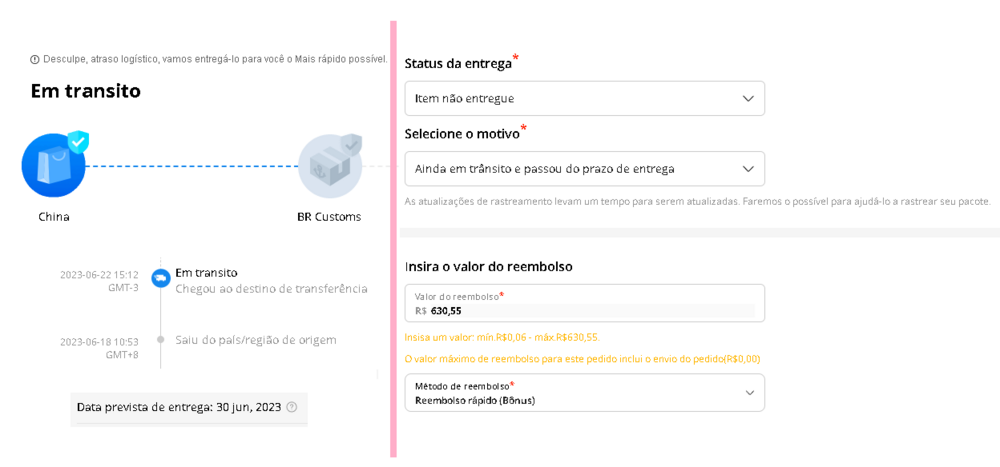This screenshot has height=467, width=1000.
Task: Open the Status da entrega dropdown
Action: (584, 98)
